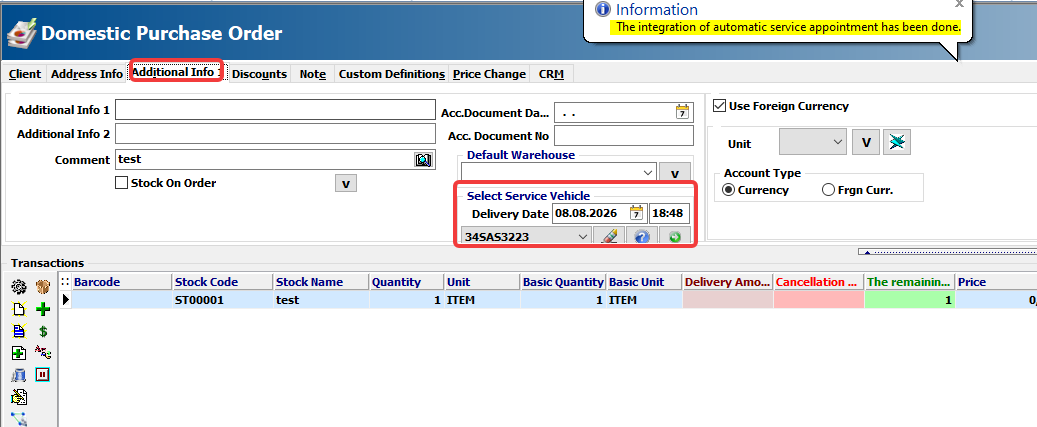Open the CRM tab
This screenshot has width=1037, height=427.
click(x=552, y=74)
